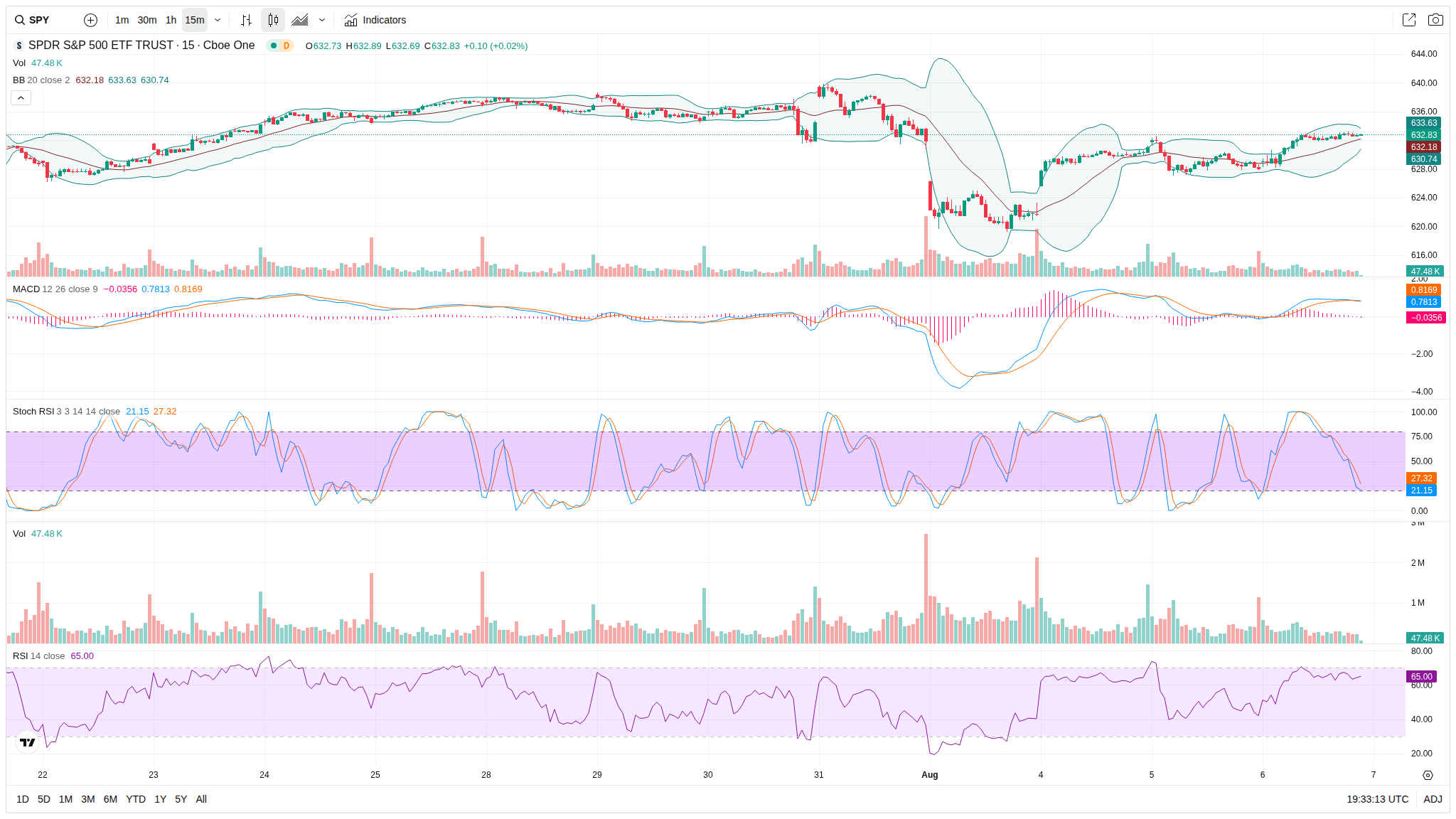Set range to 6M
Image resolution: width=1456 pixels, height=819 pixels.
[x=110, y=799]
